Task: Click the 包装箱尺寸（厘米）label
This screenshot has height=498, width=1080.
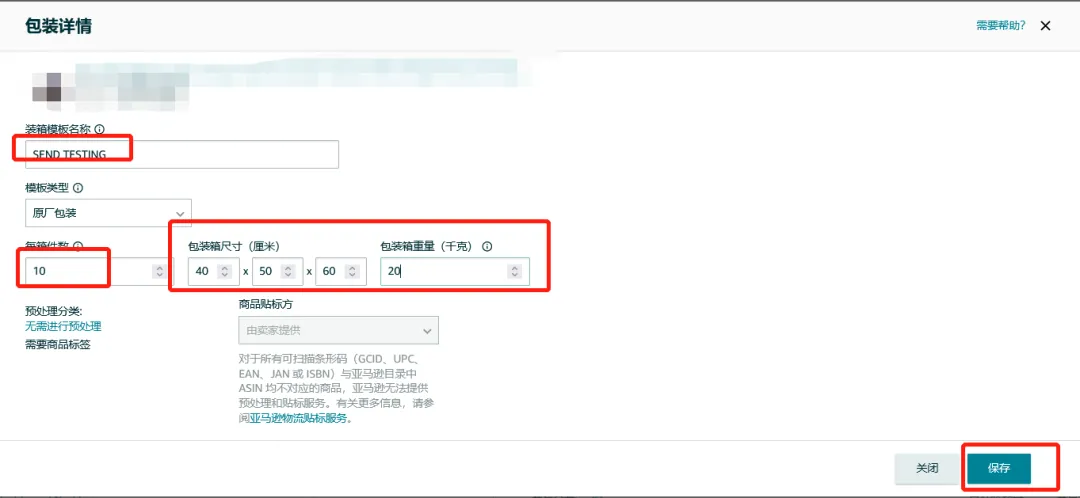Action: pos(233,246)
